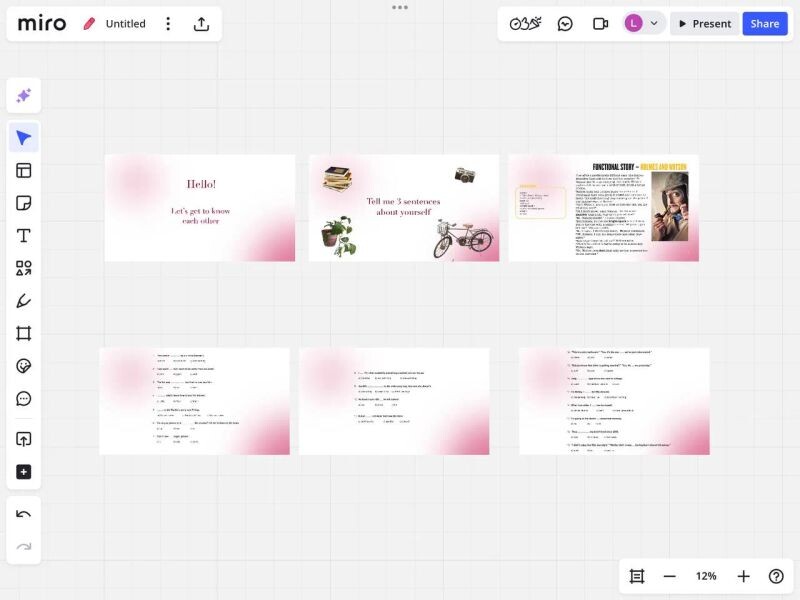This screenshot has width=800, height=600.
Task: Zoom out with the minus button
Action: [670, 576]
